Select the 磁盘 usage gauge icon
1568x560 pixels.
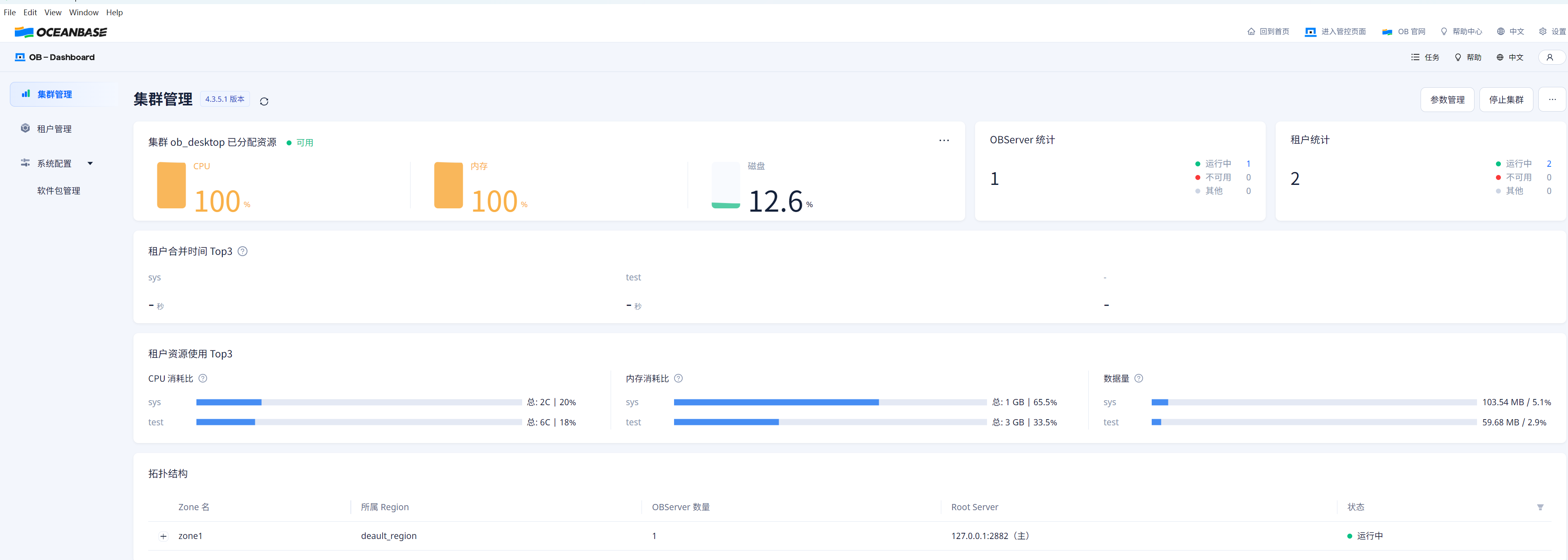click(726, 185)
